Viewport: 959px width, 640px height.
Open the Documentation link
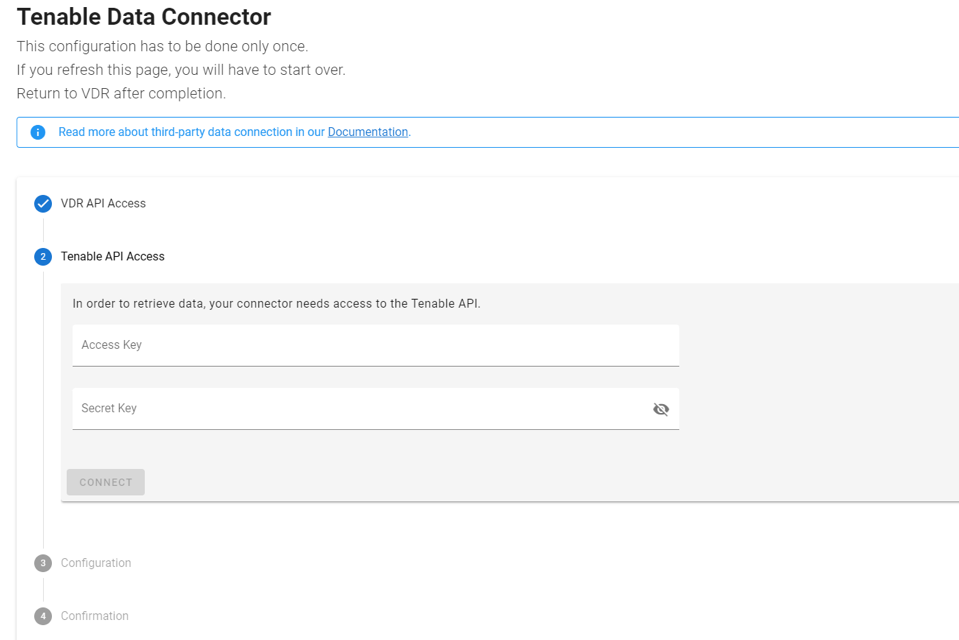tap(368, 132)
